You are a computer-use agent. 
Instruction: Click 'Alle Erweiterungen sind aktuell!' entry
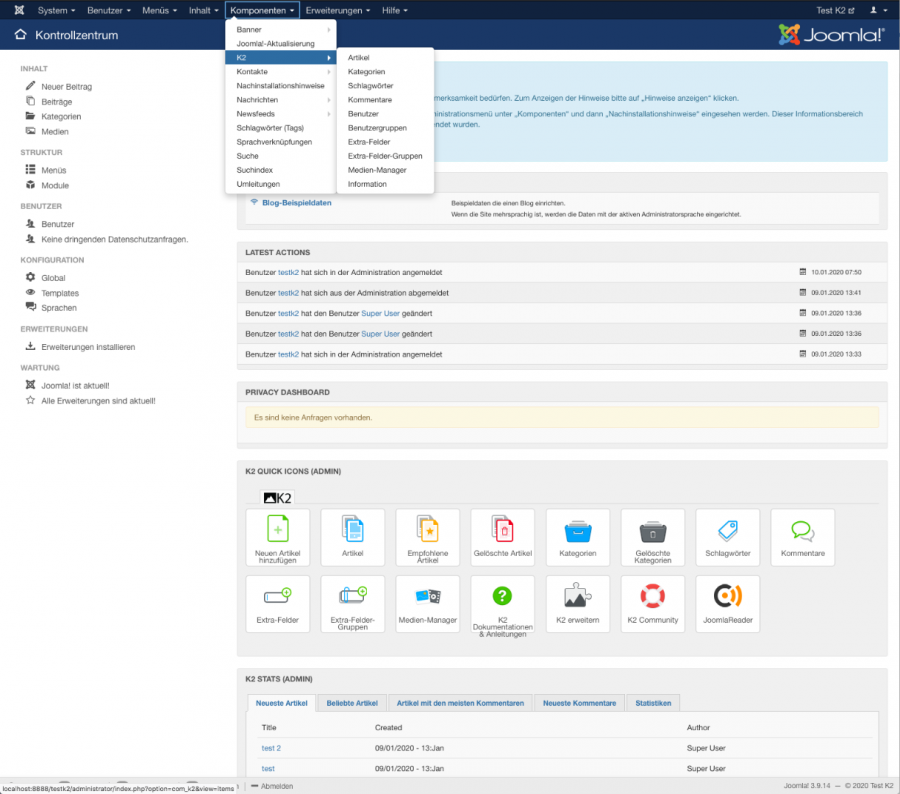pyautogui.click(x=98, y=401)
